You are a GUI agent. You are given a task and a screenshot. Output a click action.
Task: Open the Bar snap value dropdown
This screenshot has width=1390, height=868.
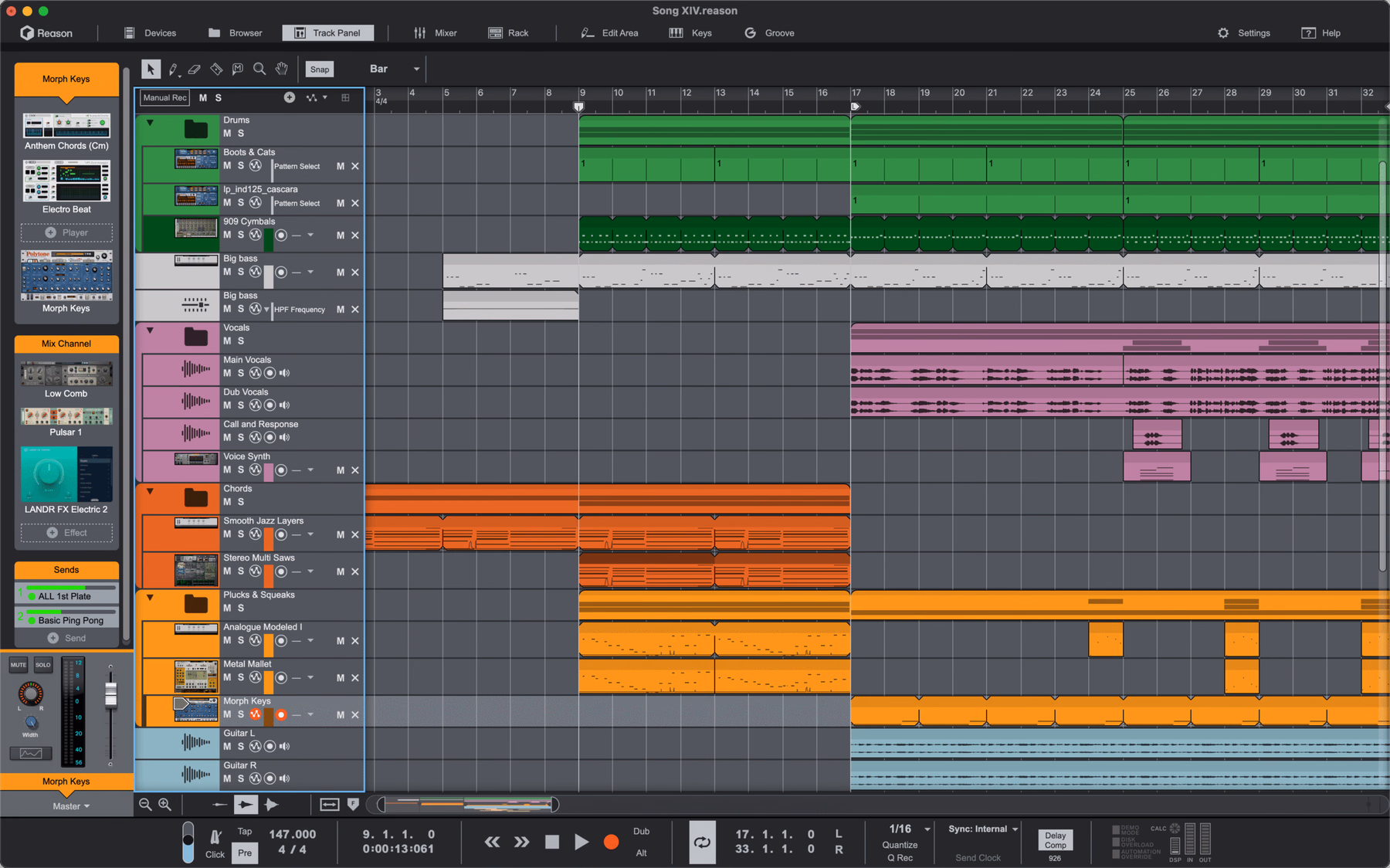pos(395,69)
